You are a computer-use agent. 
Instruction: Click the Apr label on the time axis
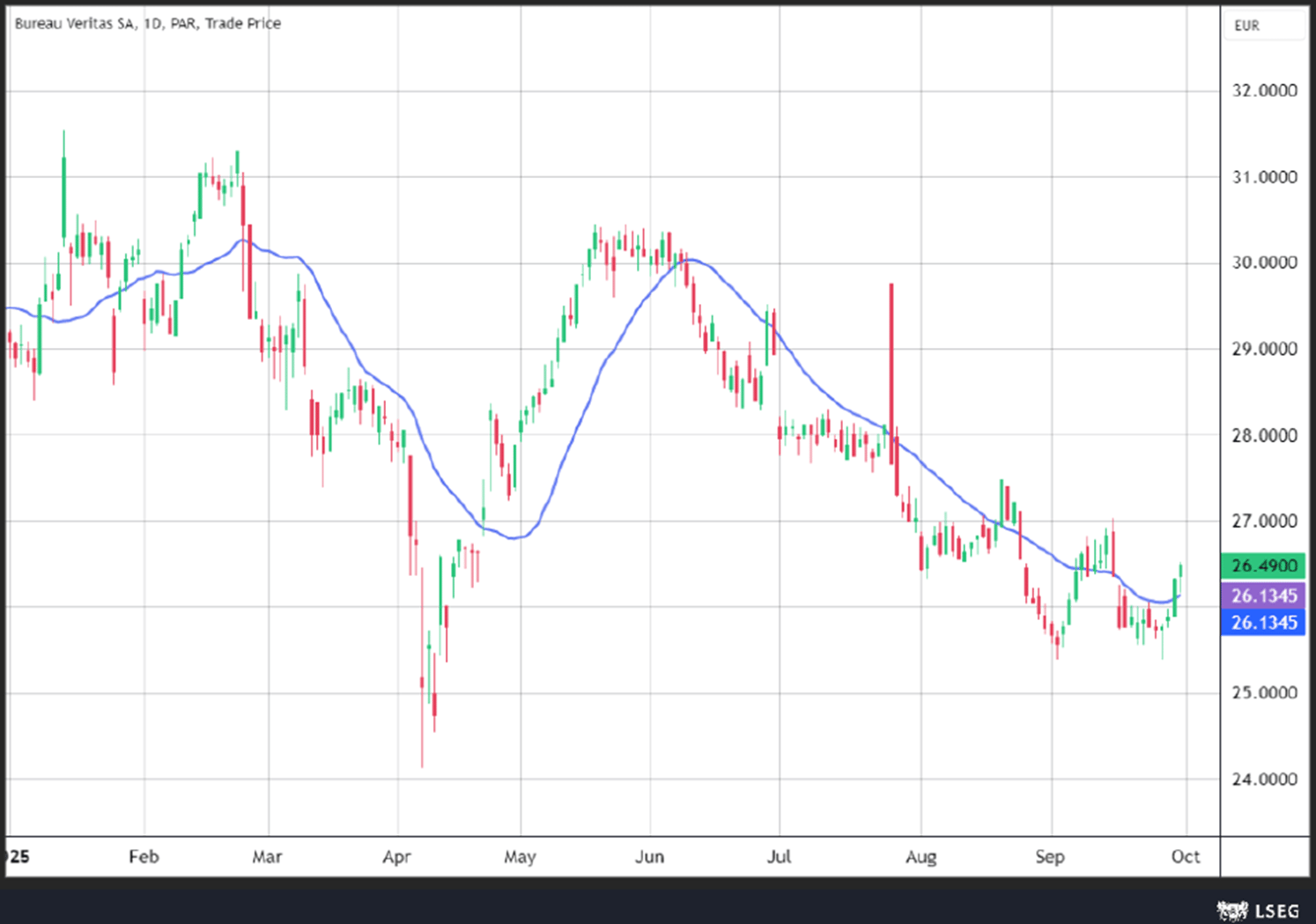click(x=396, y=856)
